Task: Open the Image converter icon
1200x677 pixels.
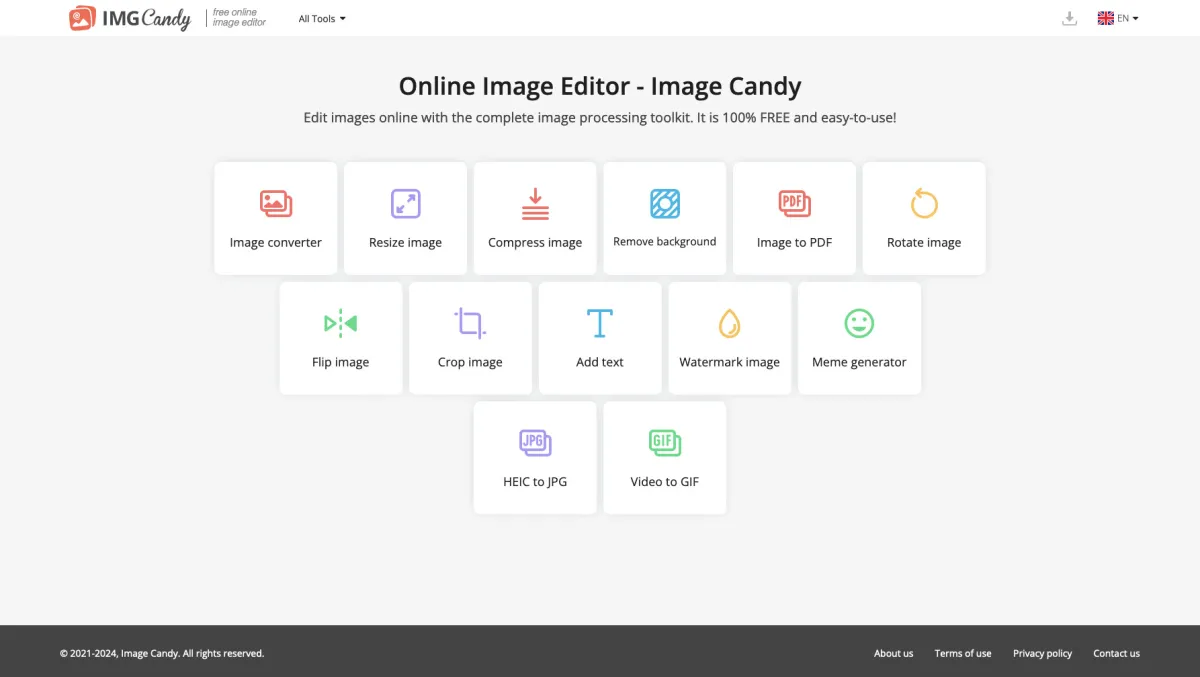Action: click(276, 204)
